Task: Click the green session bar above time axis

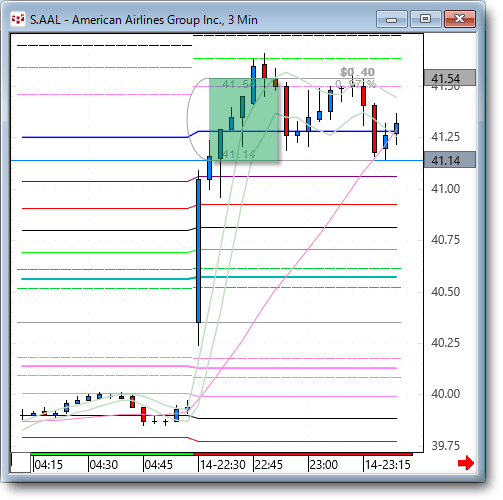Action: (112, 454)
